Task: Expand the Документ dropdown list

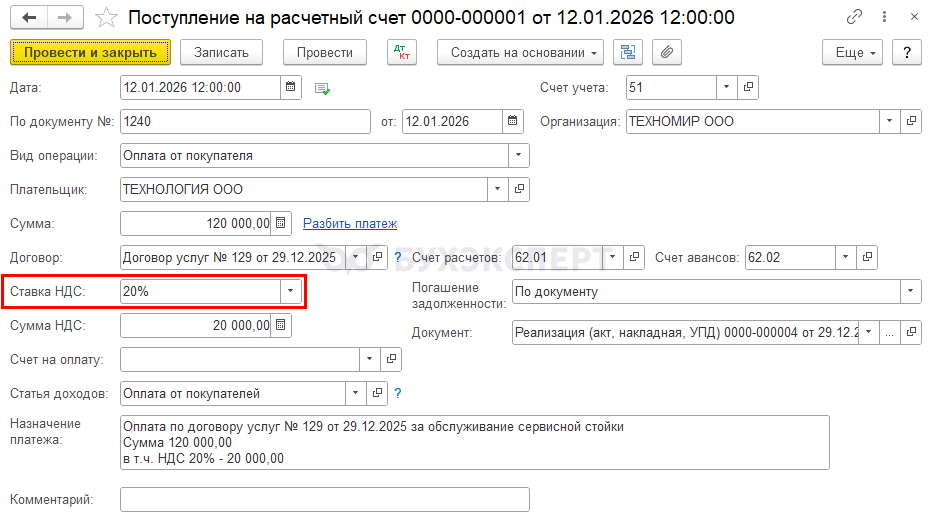Action: (x=869, y=332)
